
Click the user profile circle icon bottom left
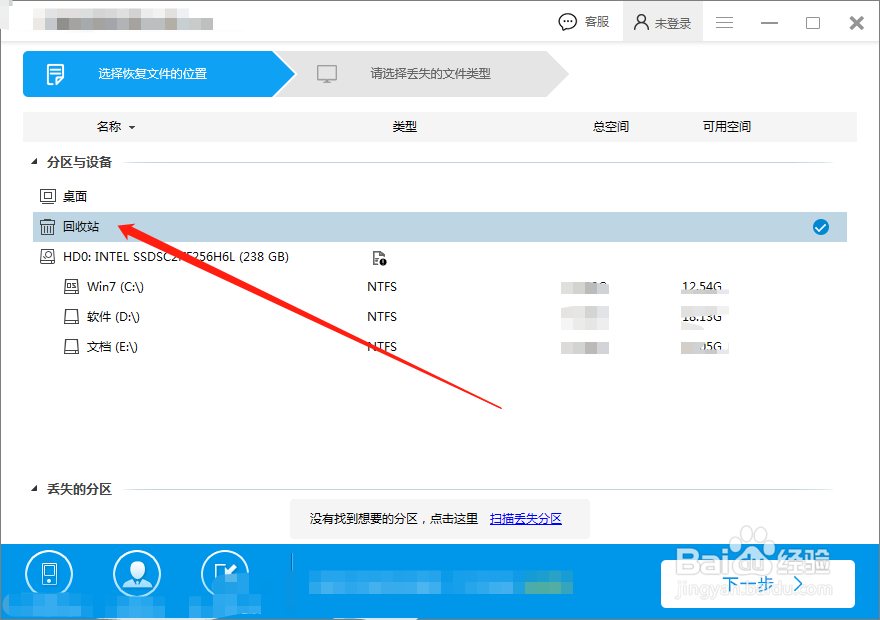point(136,573)
